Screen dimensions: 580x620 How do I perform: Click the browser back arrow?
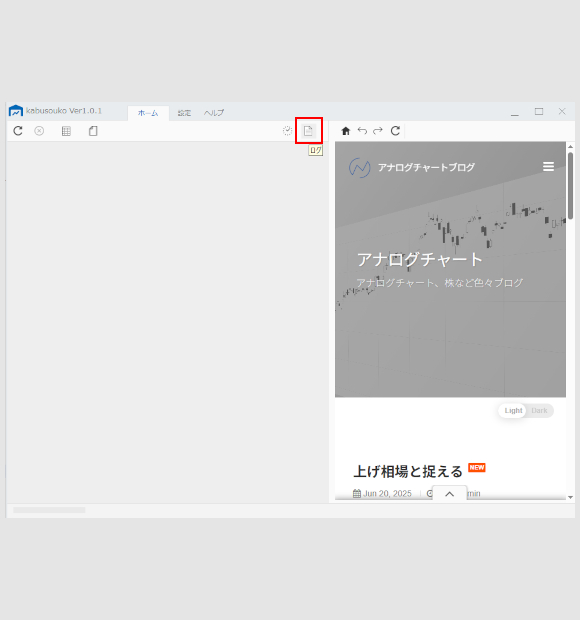(362, 130)
